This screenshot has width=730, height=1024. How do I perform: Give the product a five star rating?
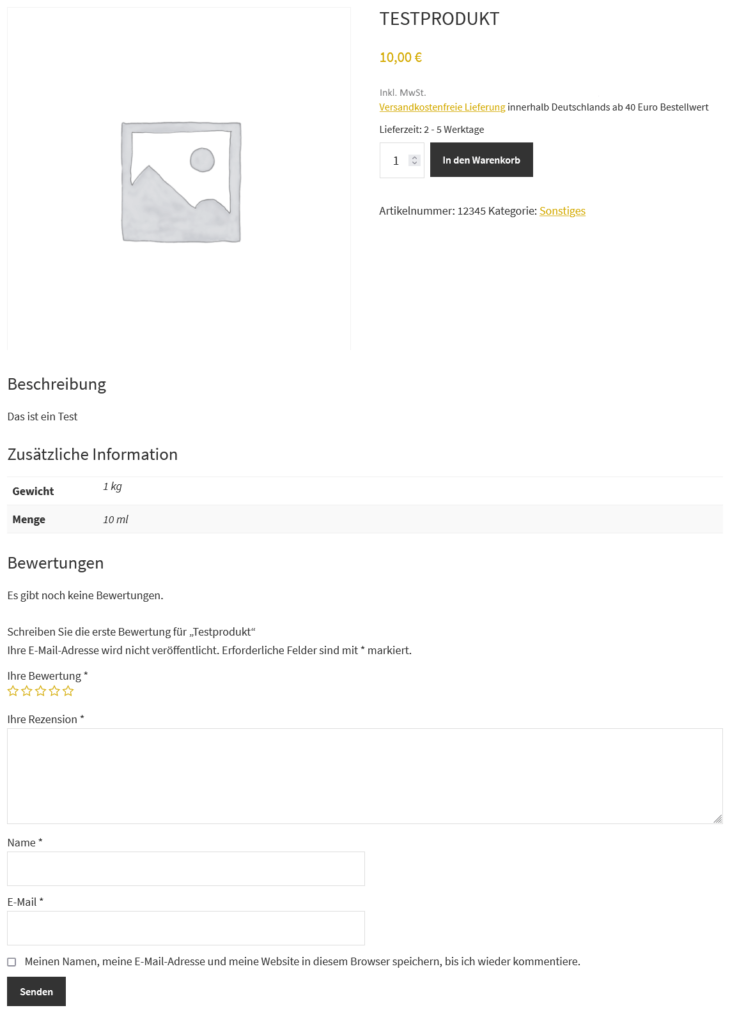(68, 691)
